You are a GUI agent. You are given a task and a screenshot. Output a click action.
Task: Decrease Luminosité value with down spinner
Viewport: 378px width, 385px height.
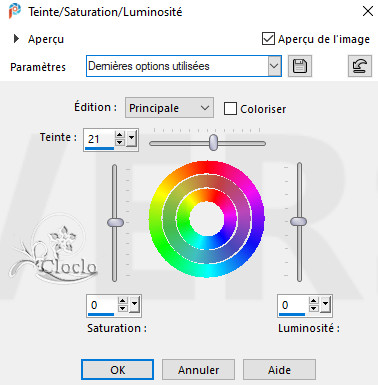coord(314,309)
